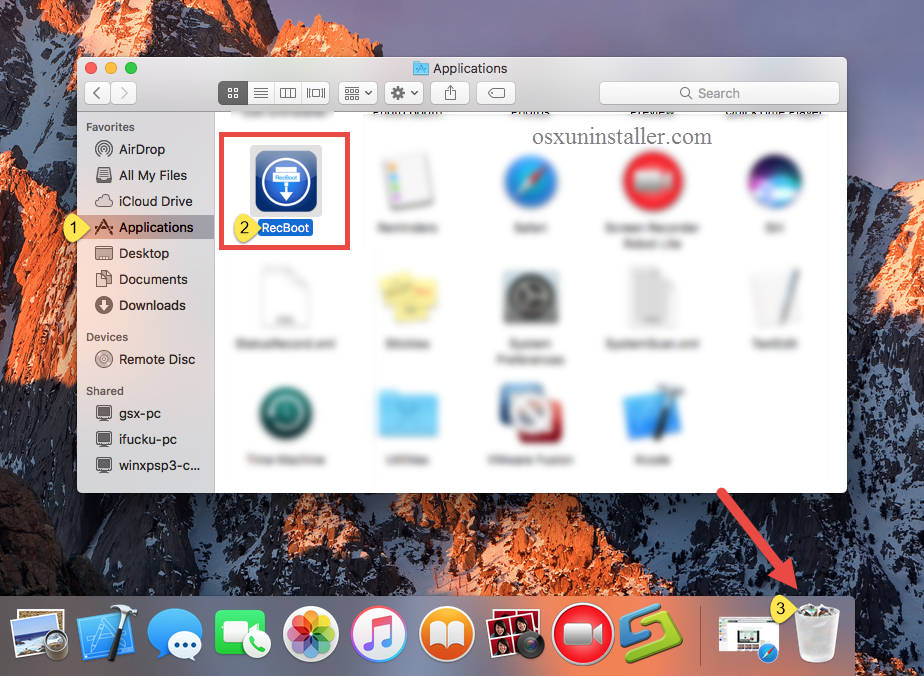Switch to column view in Finder

(x=288, y=92)
